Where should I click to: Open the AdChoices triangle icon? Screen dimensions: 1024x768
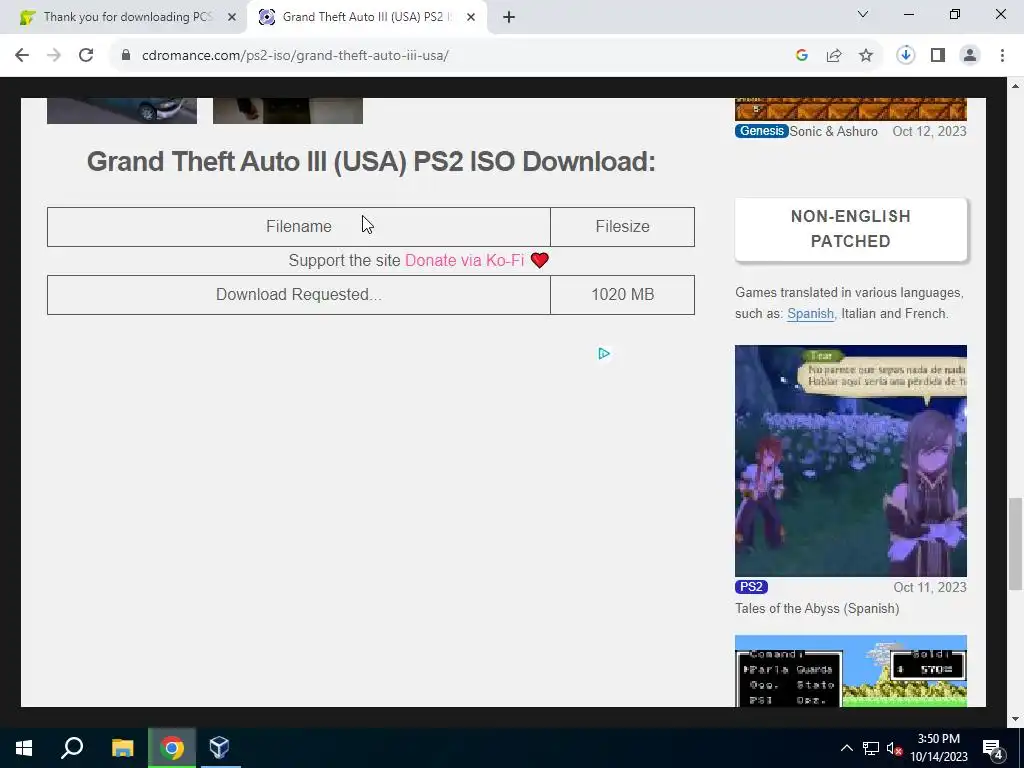604,354
